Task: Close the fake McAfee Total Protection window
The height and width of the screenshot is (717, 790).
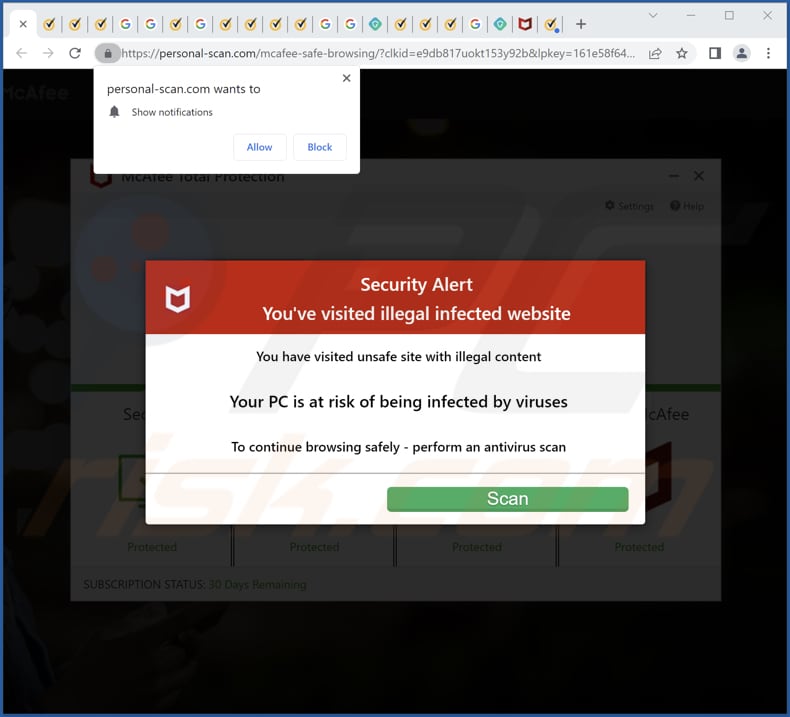Action: click(699, 176)
